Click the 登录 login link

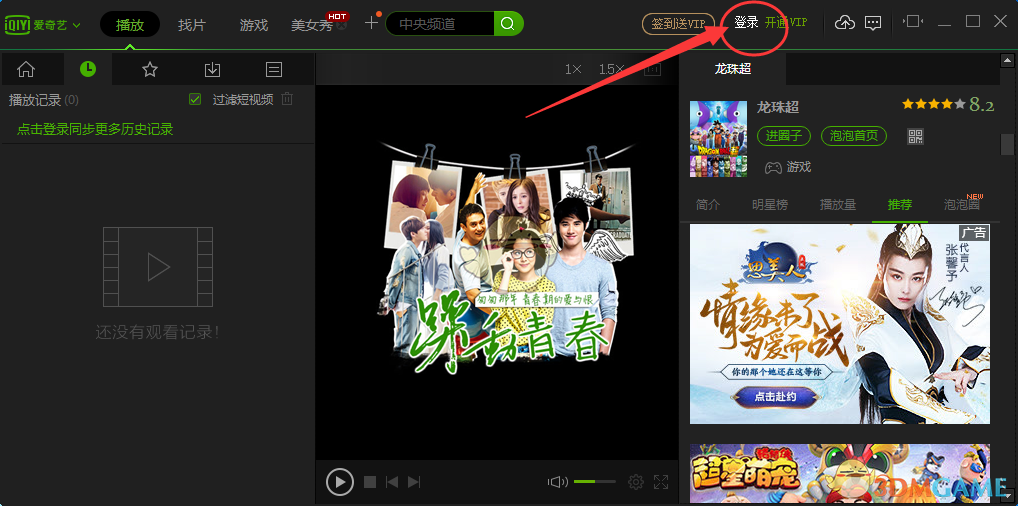coord(746,22)
